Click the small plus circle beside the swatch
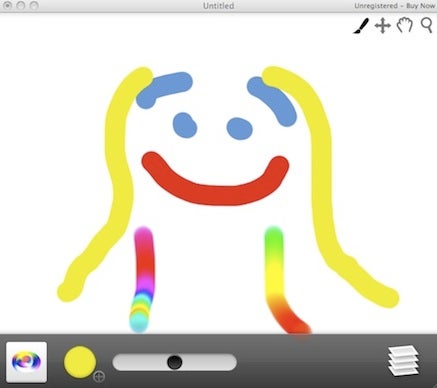Screen dimensions: 437x388 pos(99,377)
